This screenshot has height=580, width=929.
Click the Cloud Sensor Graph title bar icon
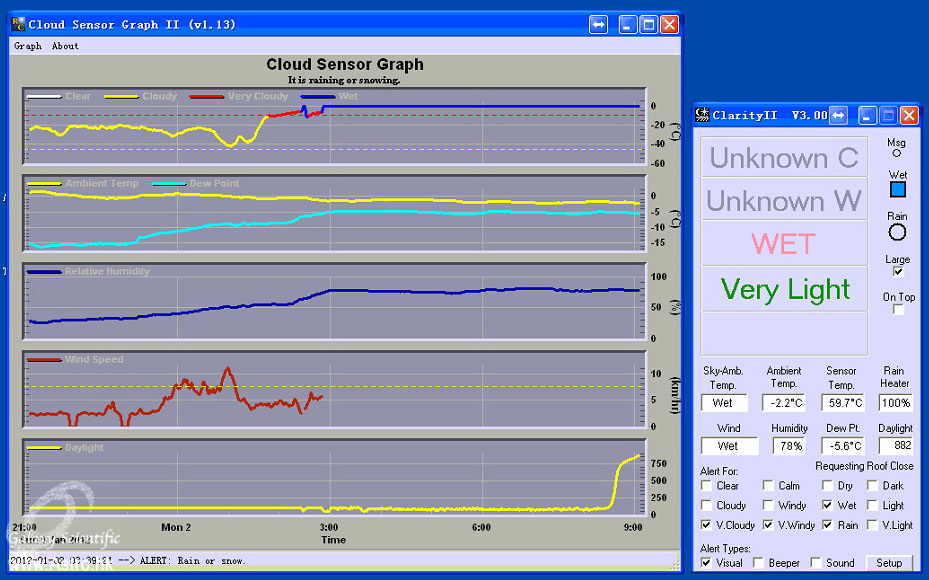coord(17,24)
